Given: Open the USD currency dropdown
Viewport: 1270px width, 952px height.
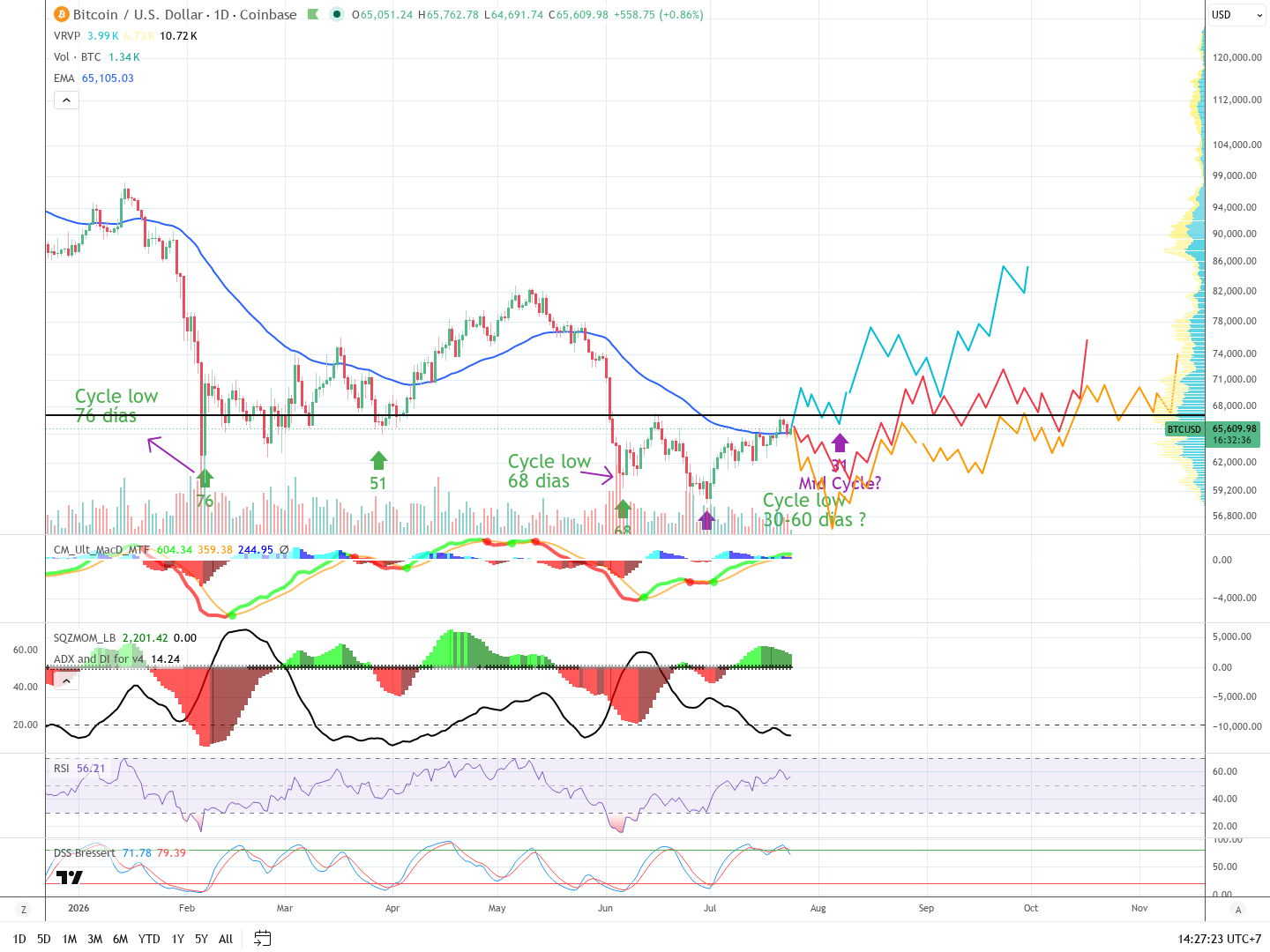Looking at the screenshot, I should (x=1236, y=14).
